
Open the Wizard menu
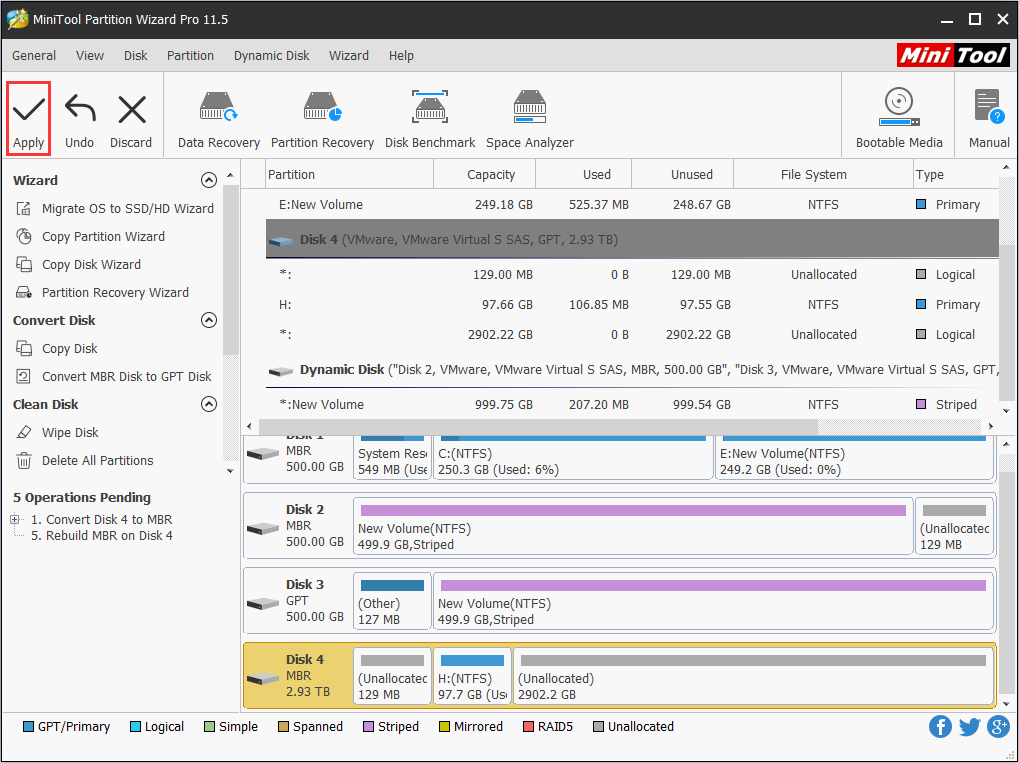[x=349, y=56]
